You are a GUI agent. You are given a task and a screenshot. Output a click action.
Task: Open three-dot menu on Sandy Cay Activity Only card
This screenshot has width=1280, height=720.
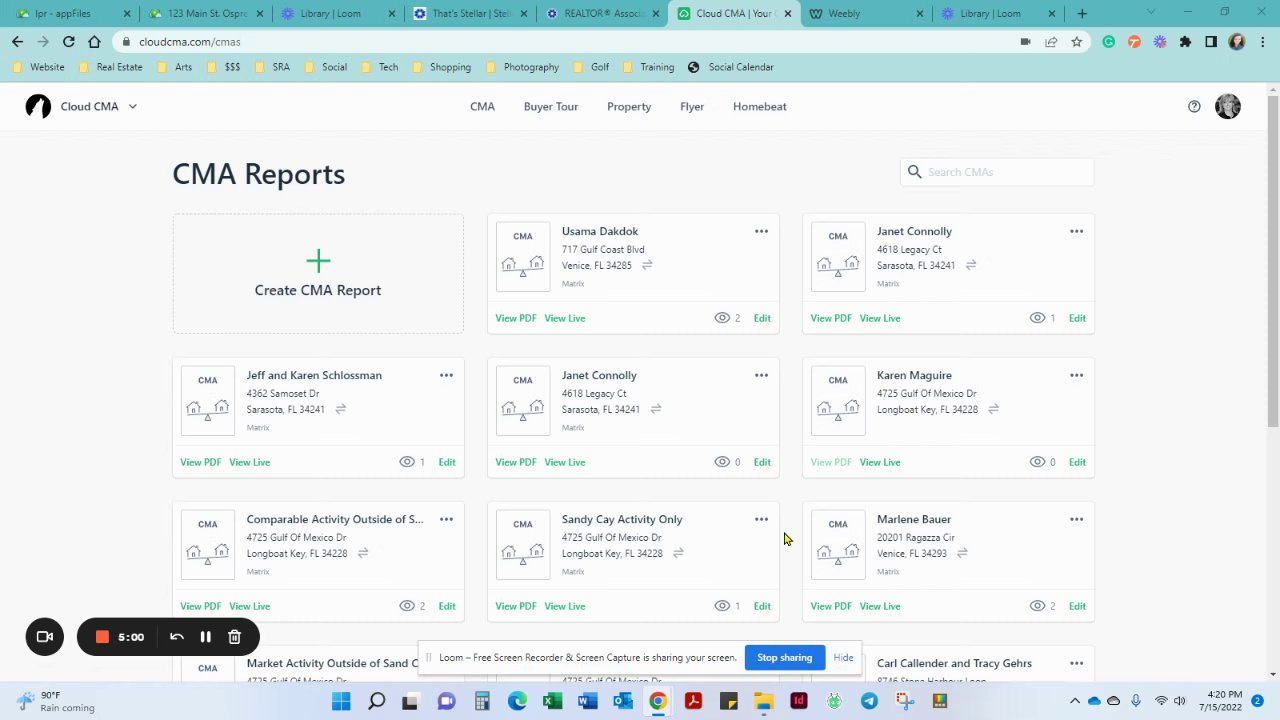(761, 519)
